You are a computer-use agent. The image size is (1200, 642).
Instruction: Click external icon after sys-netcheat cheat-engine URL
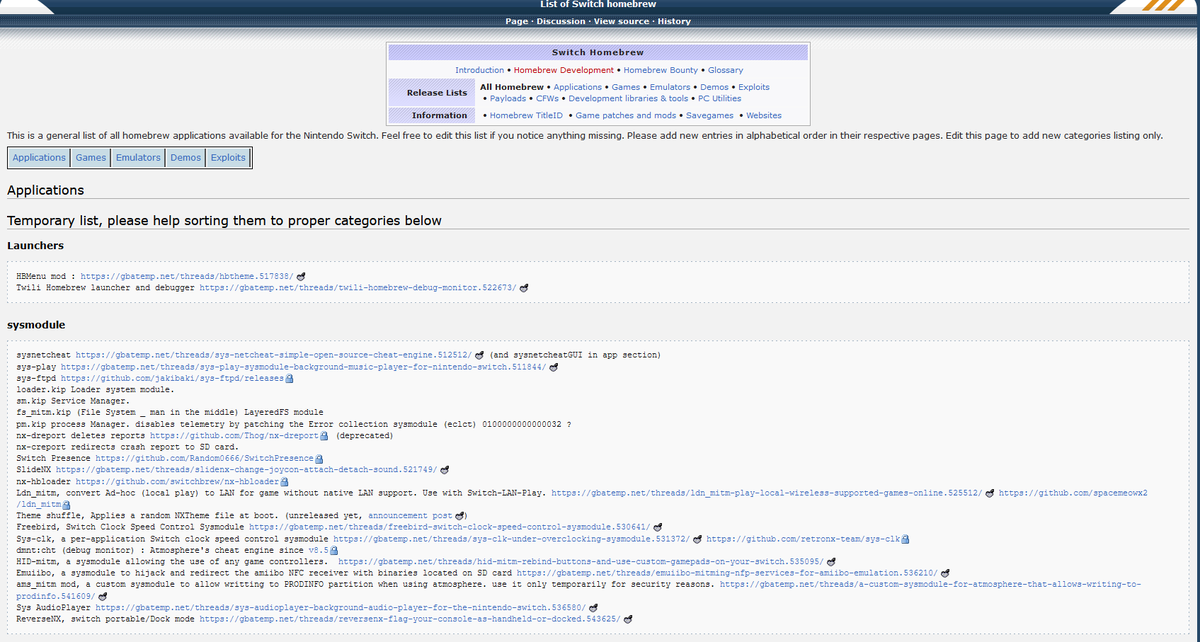[x=479, y=355]
